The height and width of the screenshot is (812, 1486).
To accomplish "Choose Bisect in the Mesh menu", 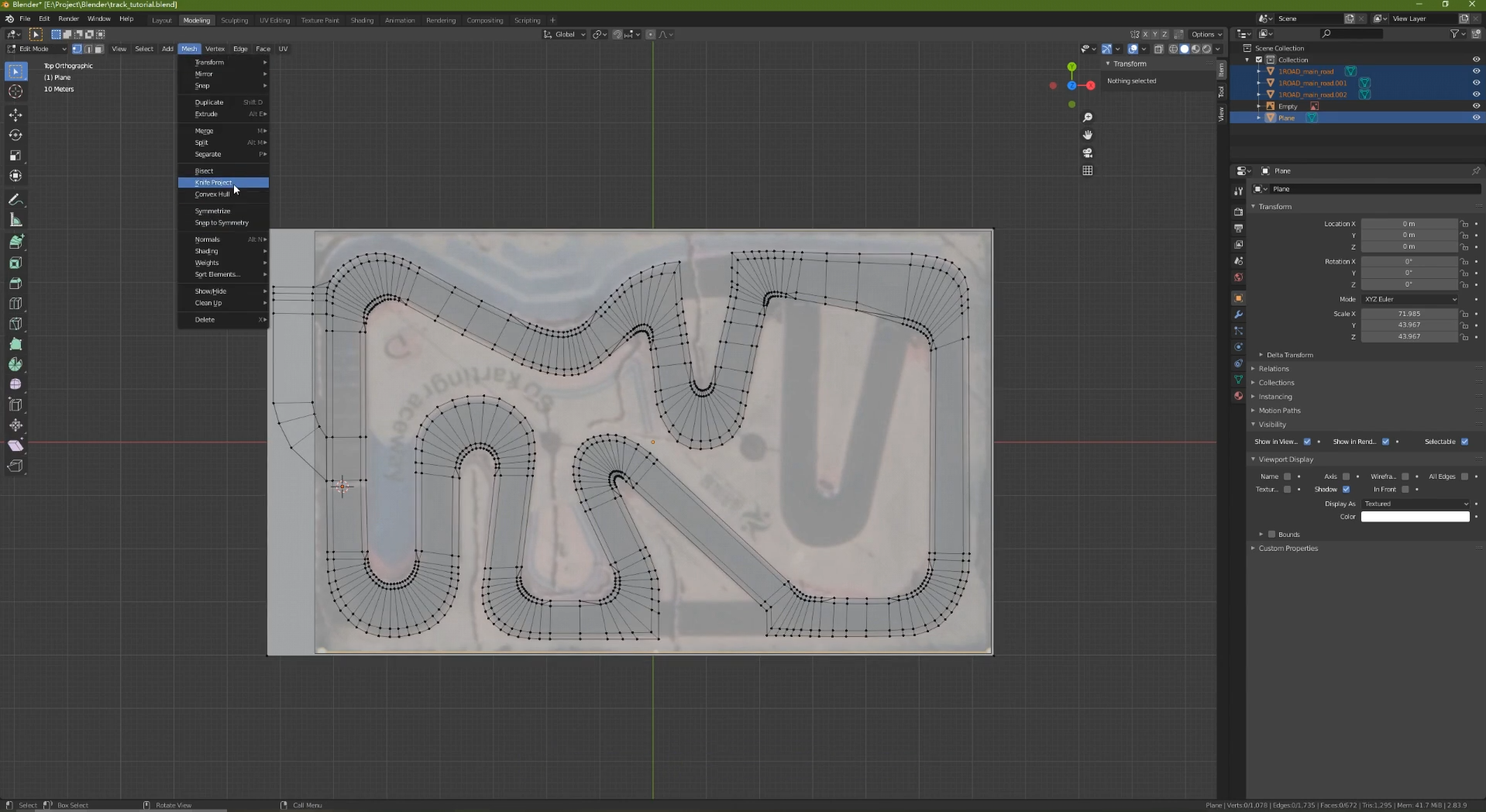I will [x=223, y=171].
